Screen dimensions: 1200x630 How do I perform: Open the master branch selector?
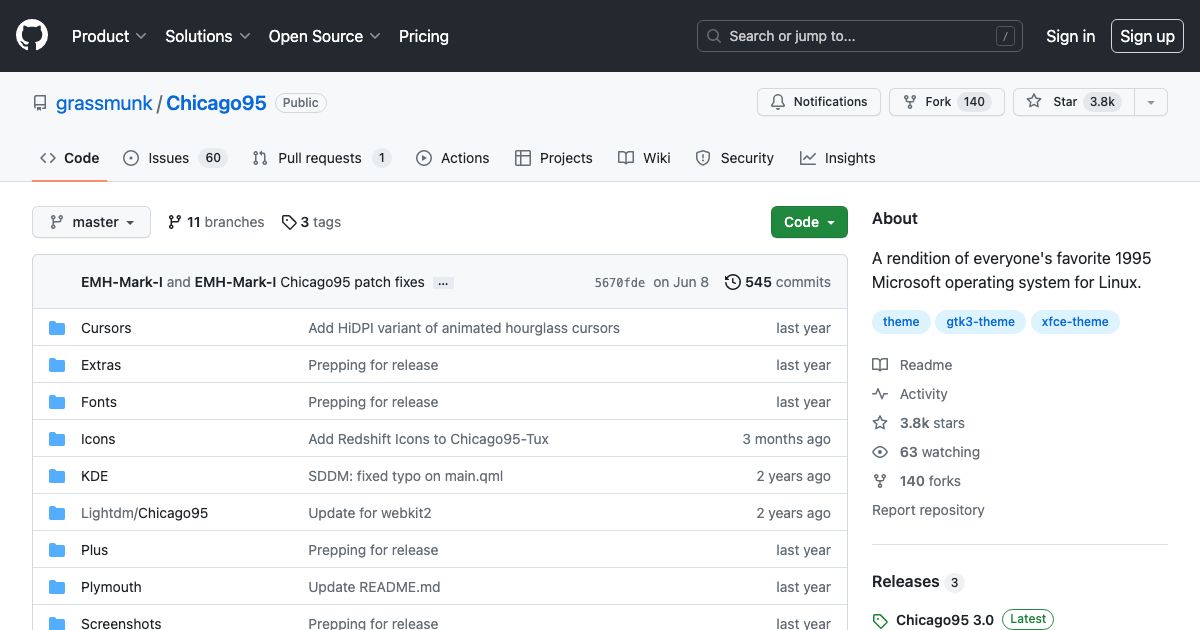coord(91,222)
